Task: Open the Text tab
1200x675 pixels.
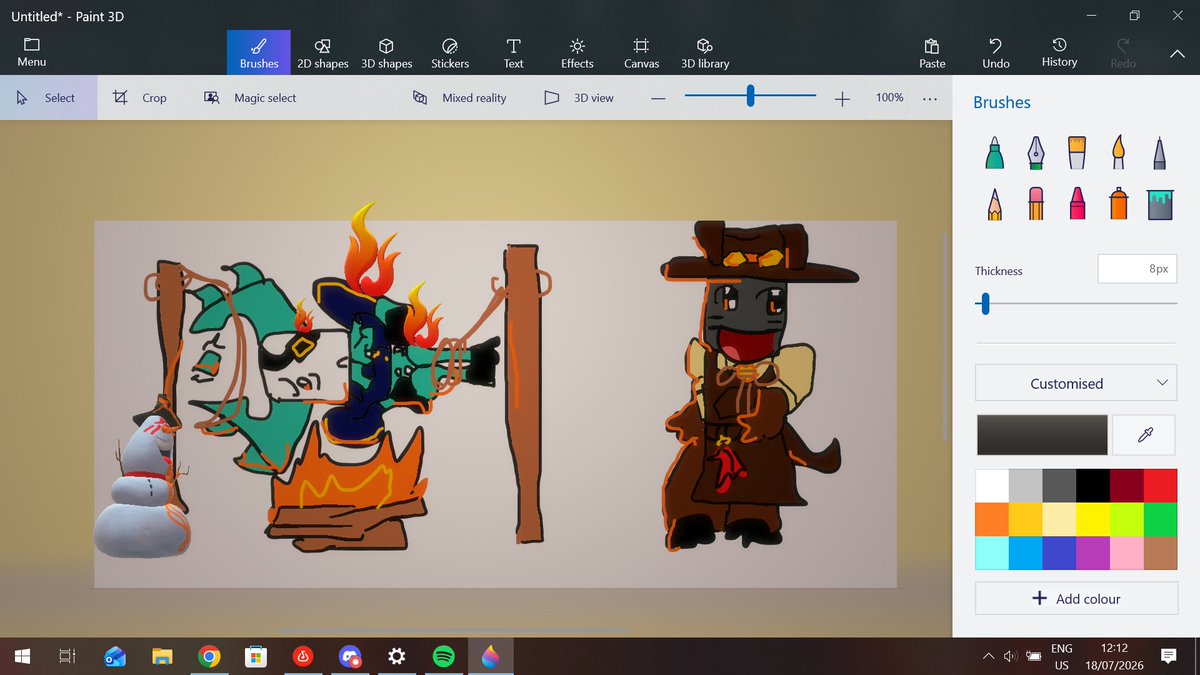Action: pyautogui.click(x=513, y=53)
